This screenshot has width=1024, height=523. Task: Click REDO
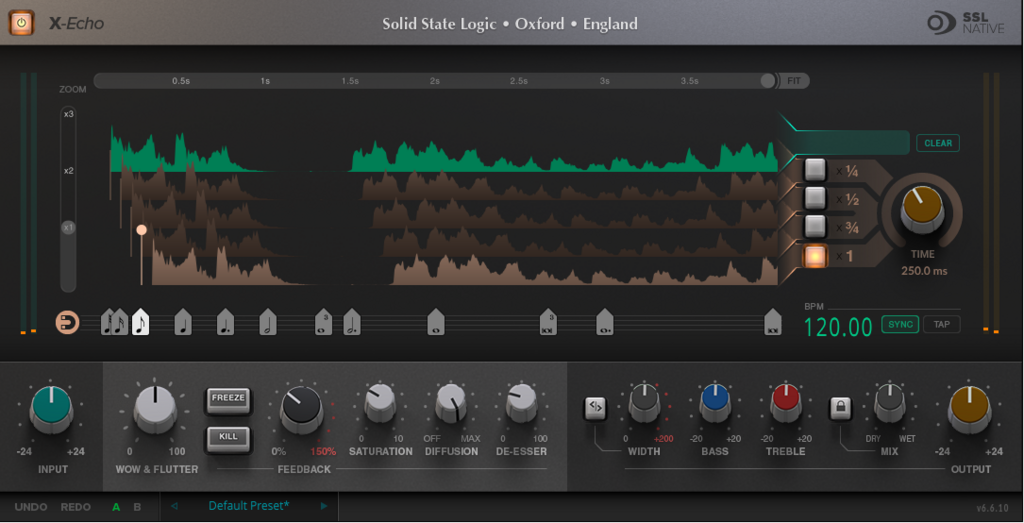click(76, 507)
